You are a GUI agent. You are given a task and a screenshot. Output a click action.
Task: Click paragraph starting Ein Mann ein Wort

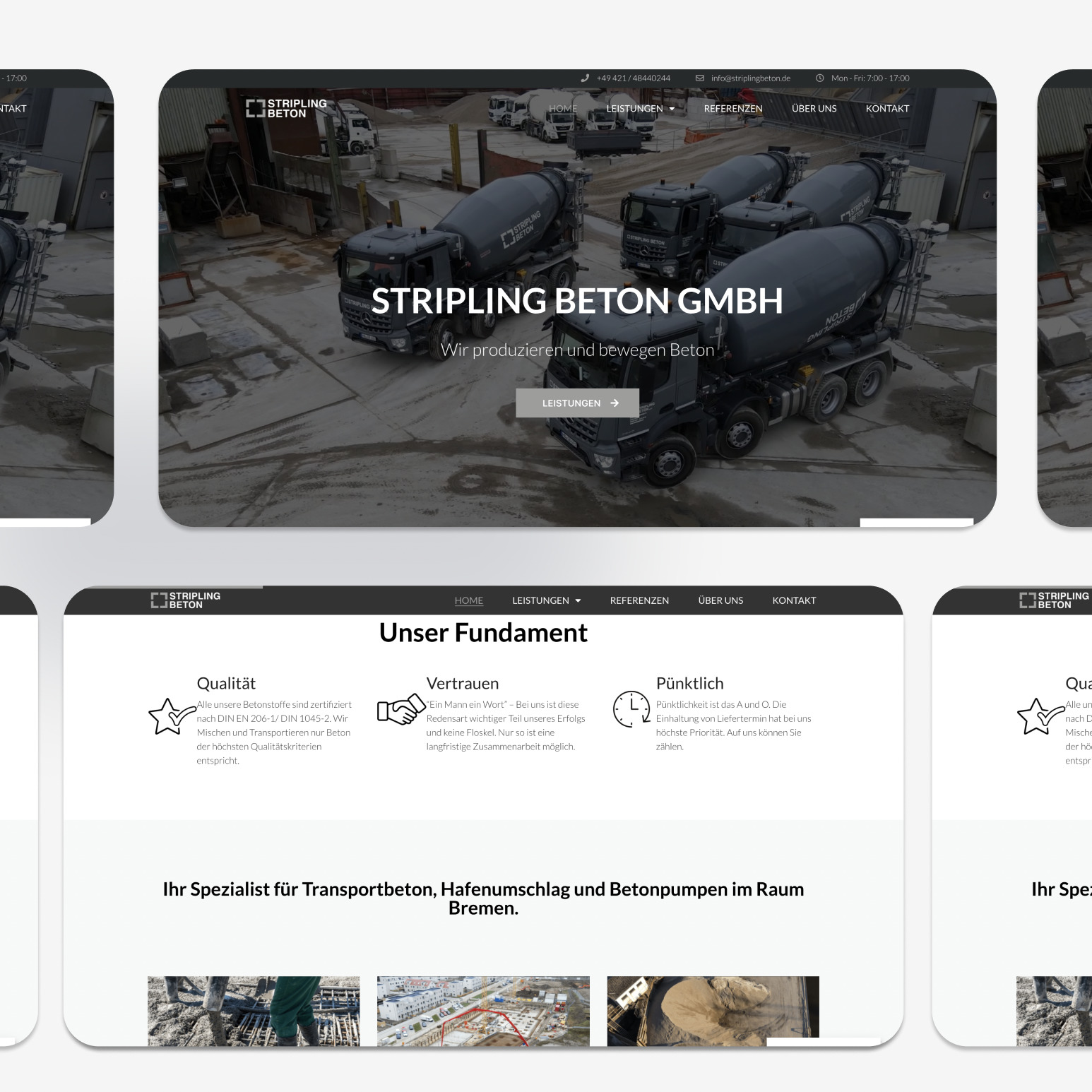(506, 725)
